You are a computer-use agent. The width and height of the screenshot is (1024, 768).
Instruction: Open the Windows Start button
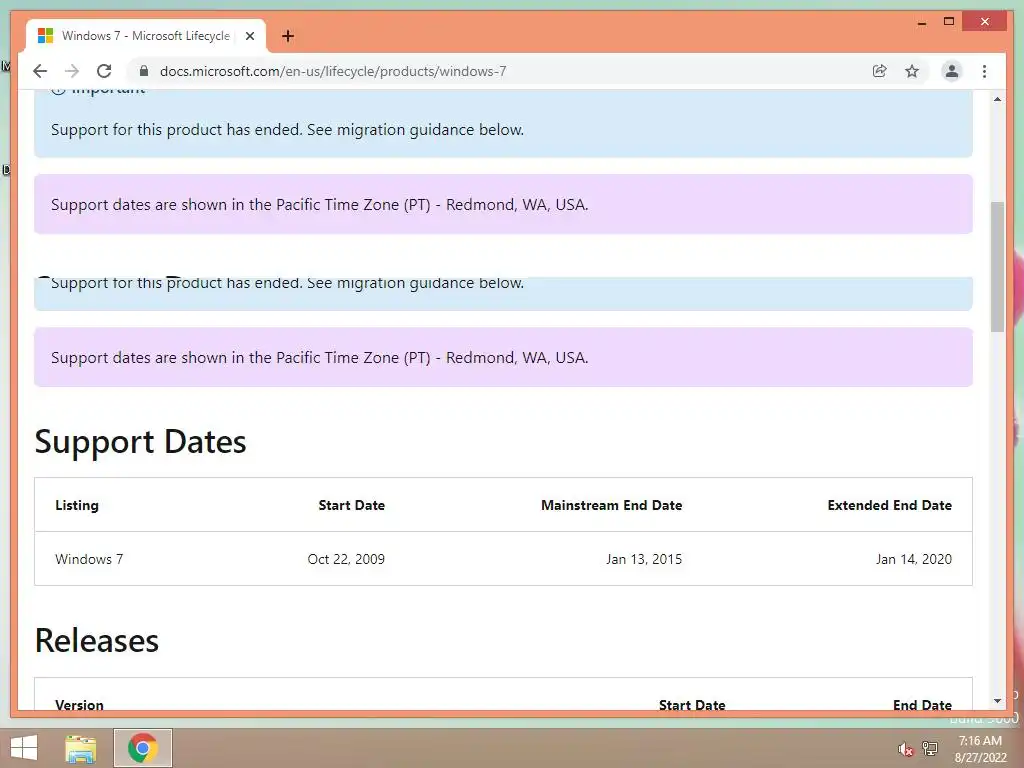tap(24, 748)
